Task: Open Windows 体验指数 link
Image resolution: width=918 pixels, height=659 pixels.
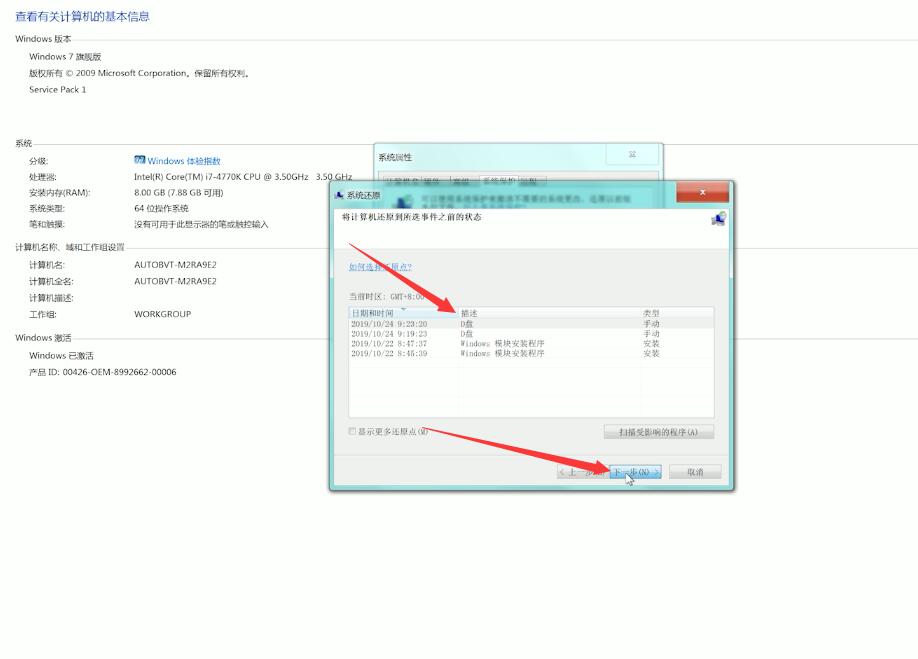Action: tap(184, 160)
